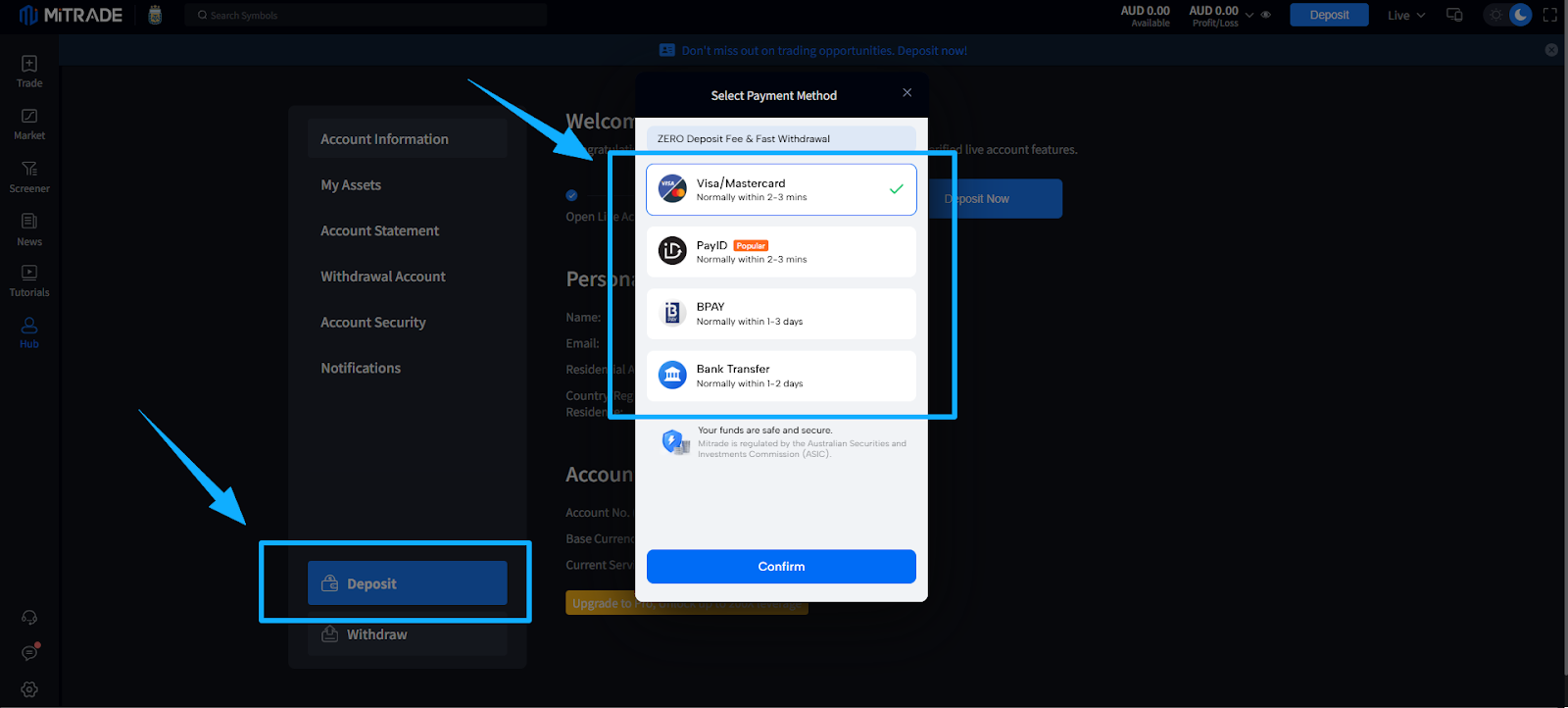Image resolution: width=1568 pixels, height=708 pixels.
Task: Click the badge icon beside MiTrade logo
Action: coord(155,15)
